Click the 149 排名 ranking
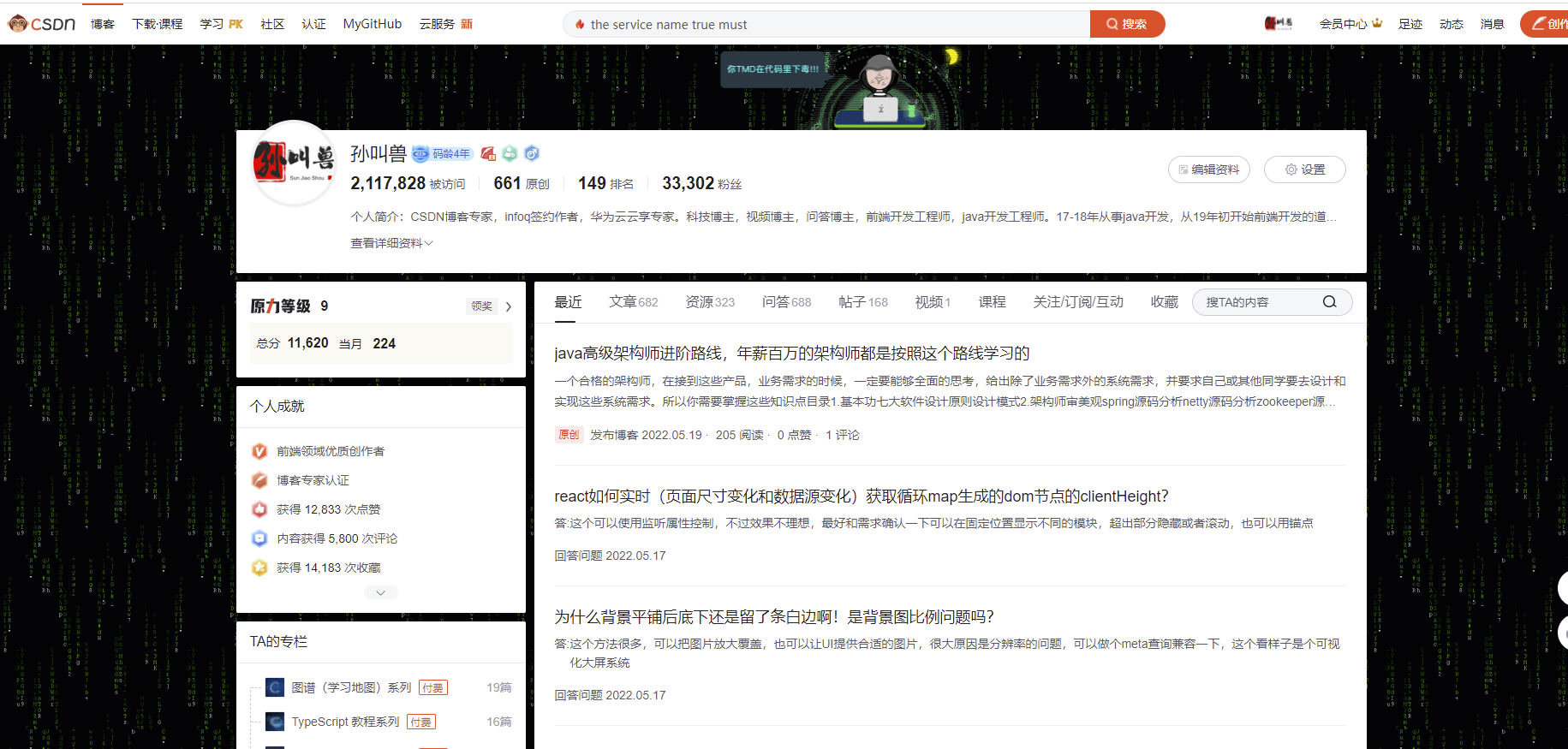This screenshot has width=1568, height=749. point(606,183)
